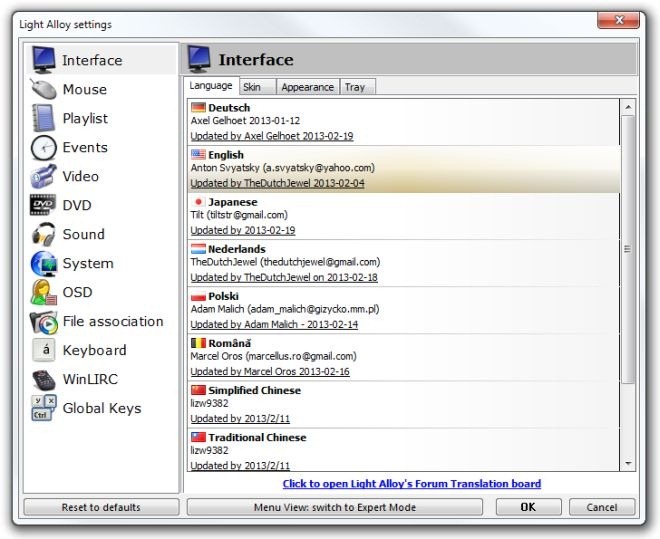Viewport: 660px width, 539px height.
Task: Select File association in the sidebar
Action: (x=101, y=321)
